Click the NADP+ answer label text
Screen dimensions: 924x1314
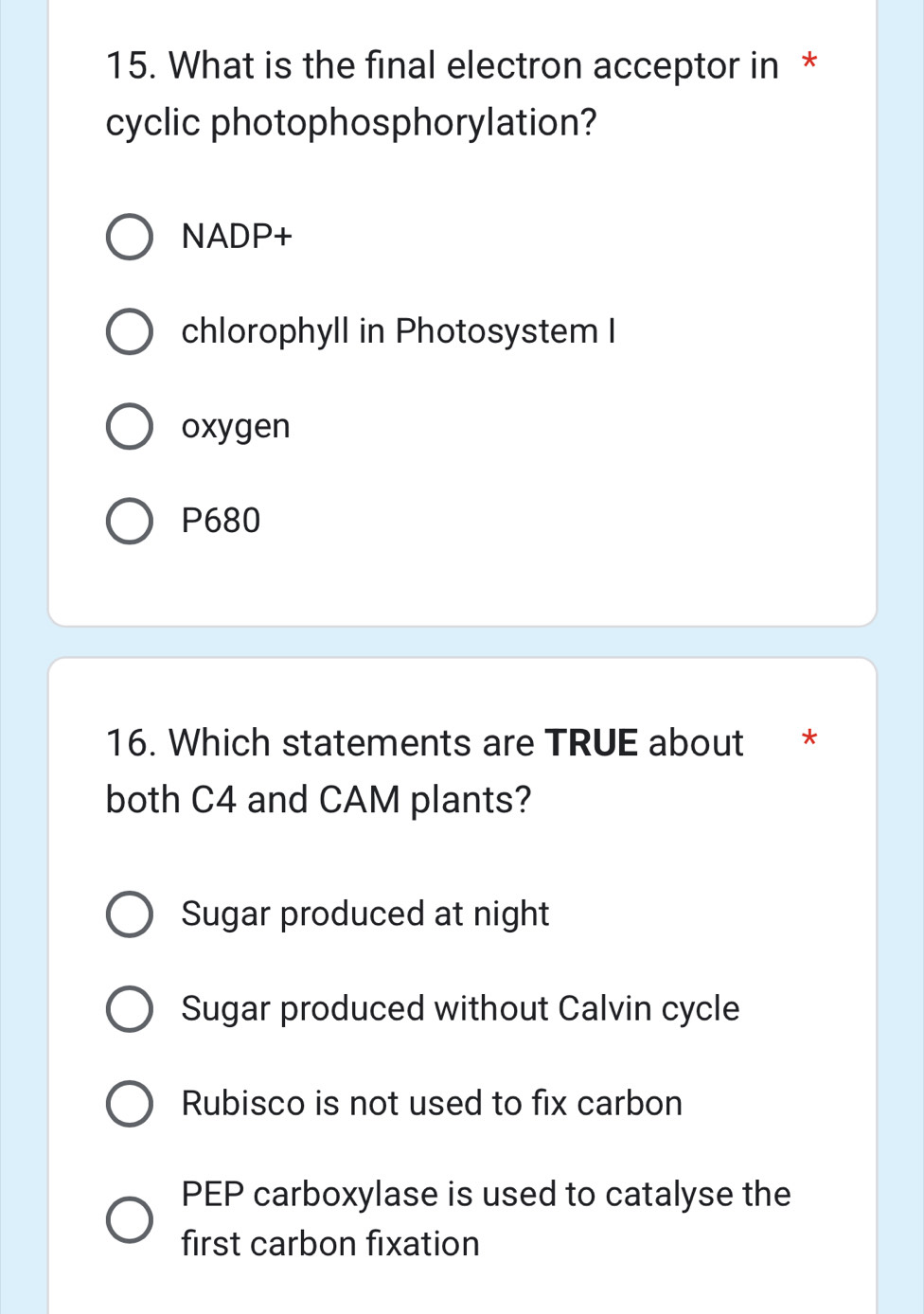tap(238, 237)
